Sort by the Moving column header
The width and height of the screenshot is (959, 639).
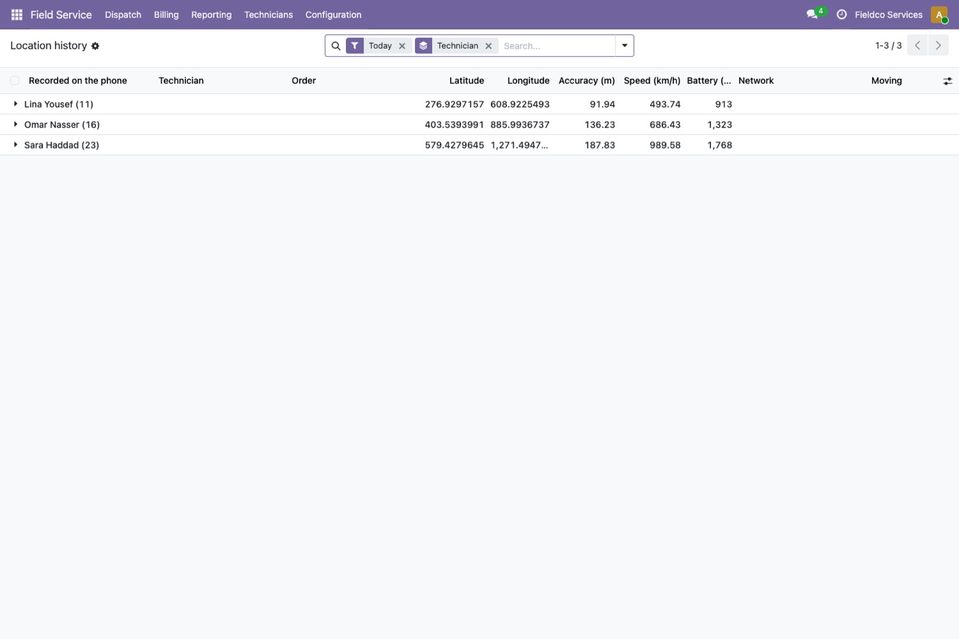point(886,81)
